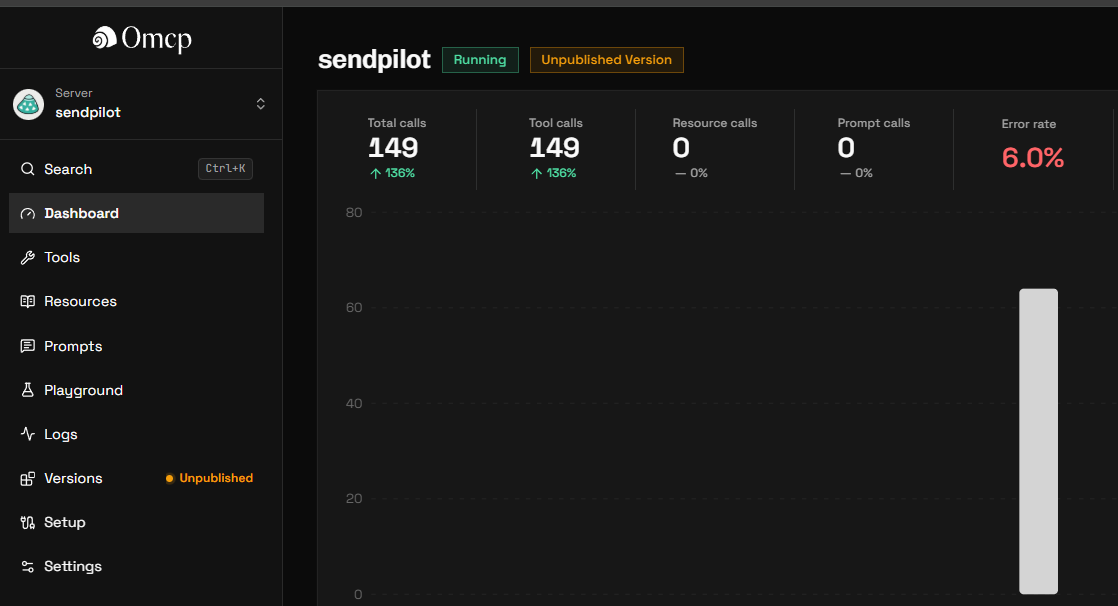The height and width of the screenshot is (606, 1118).
Task: Click the 6.0% error rate value
Action: (x=1032, y=158)
